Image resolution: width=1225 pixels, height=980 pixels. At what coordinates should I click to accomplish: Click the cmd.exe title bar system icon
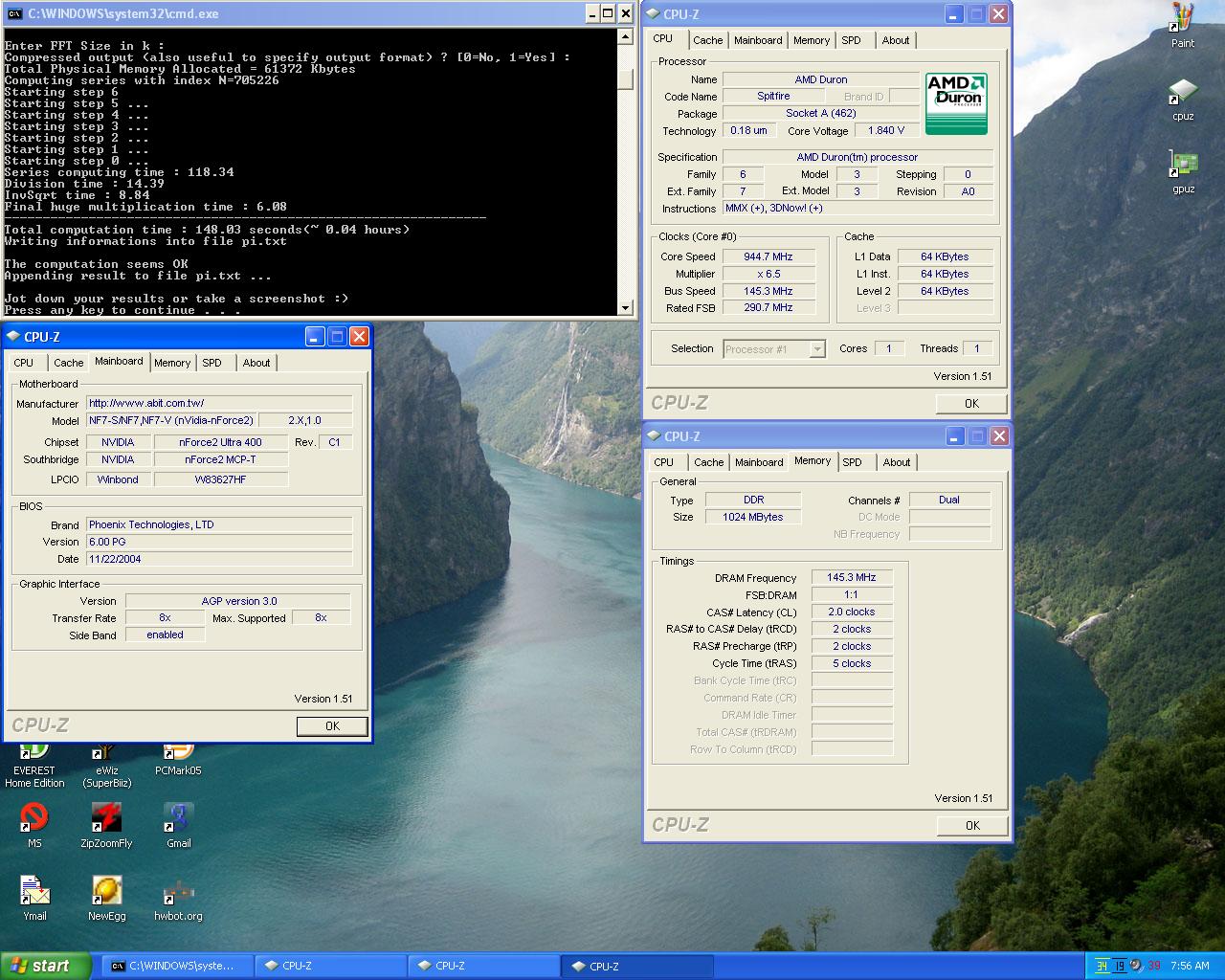point(14,13)
